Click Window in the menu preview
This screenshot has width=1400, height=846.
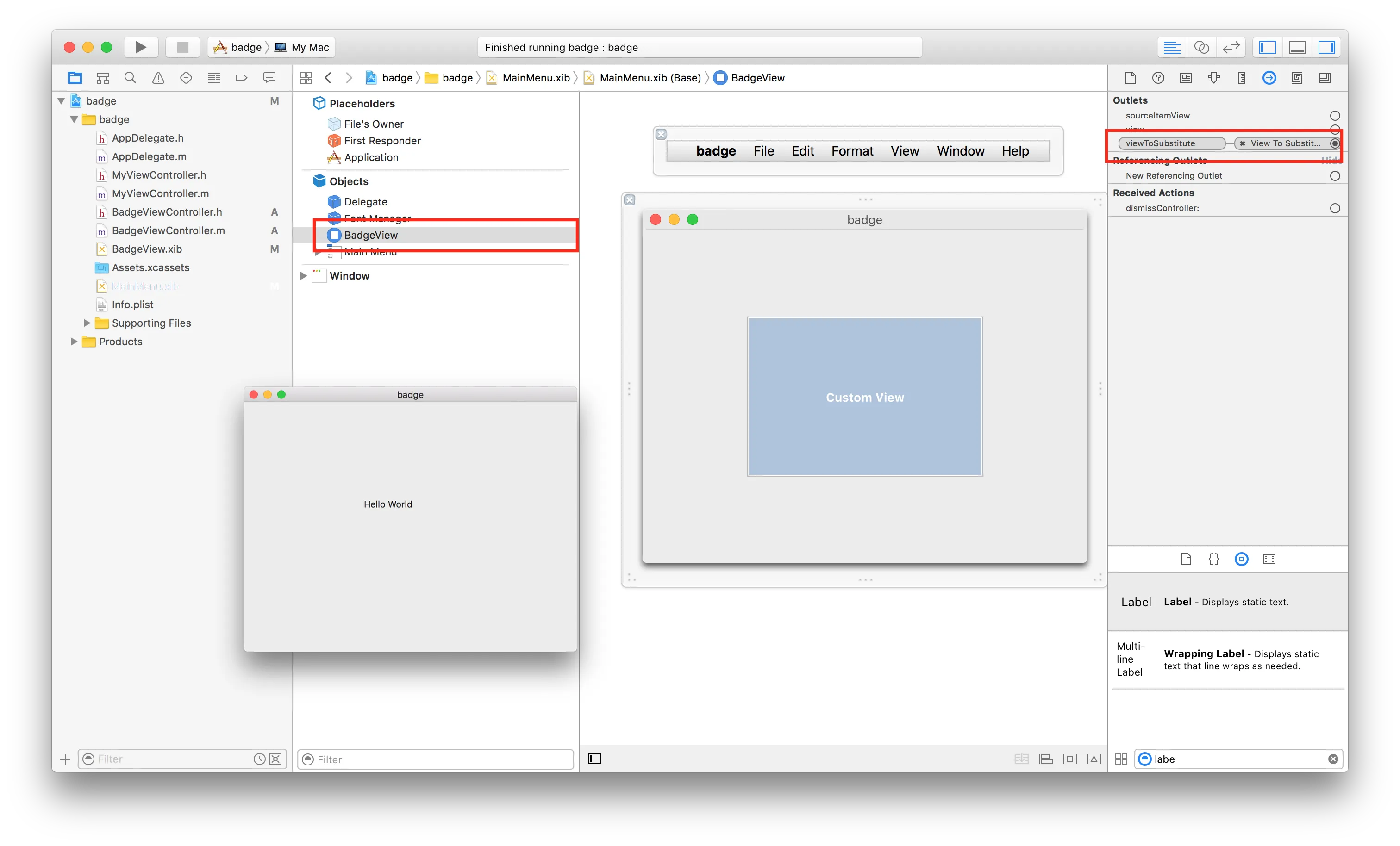(x=960, y=151)
